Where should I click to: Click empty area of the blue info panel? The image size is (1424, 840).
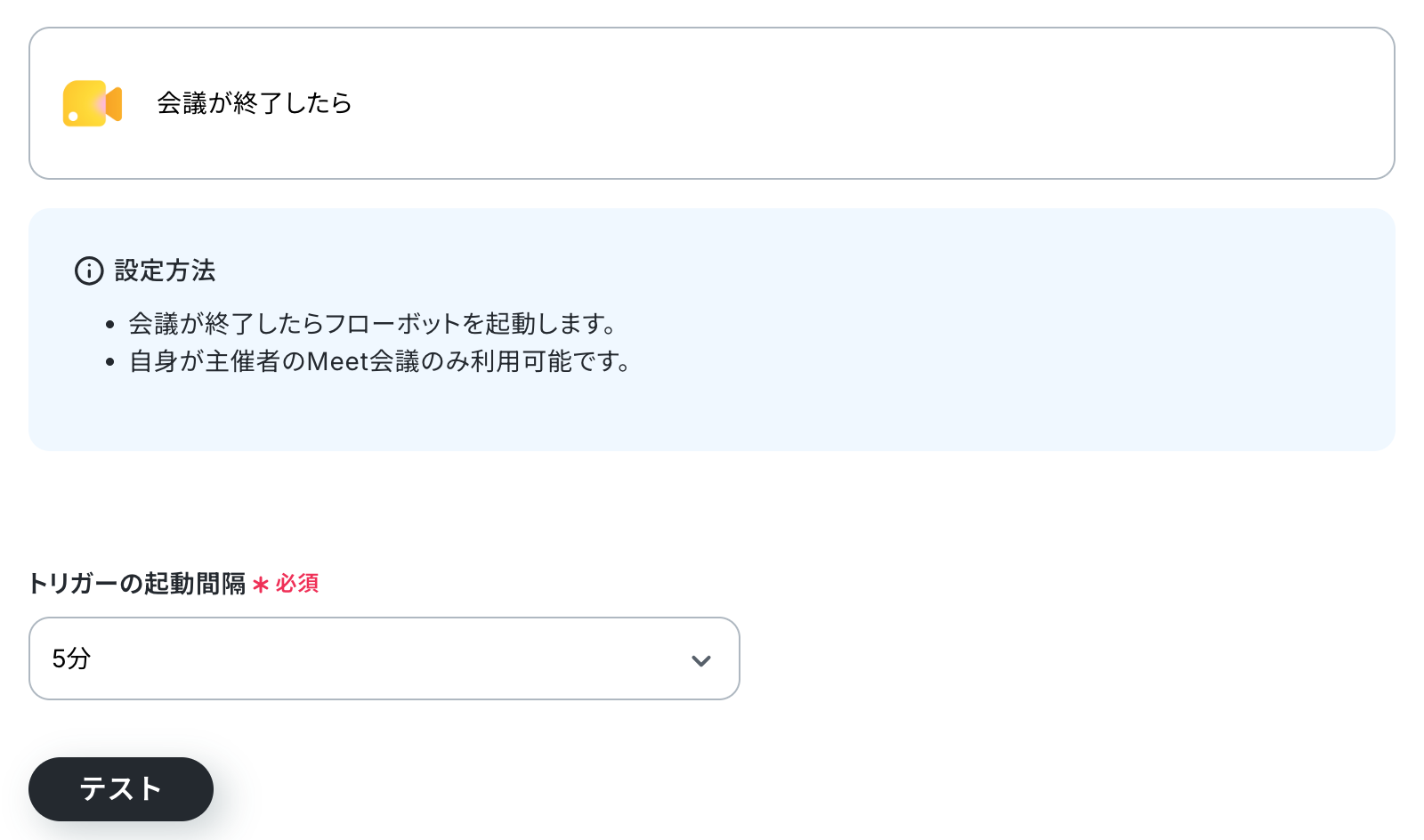[x=979, y=356]
